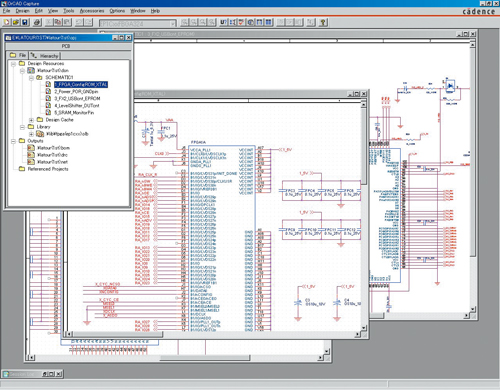Screen dimensions: 500x390
Task: Open the Help menu
Action: click(155, 11)
